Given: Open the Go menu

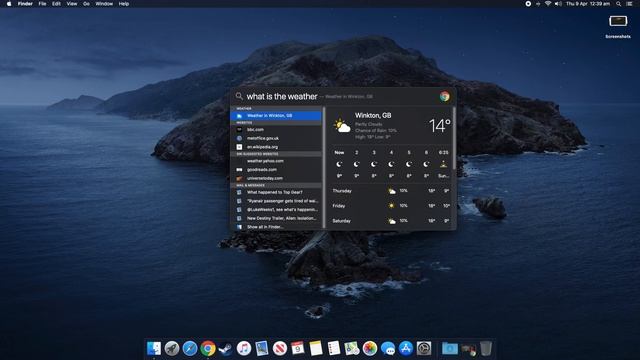Looking at the screenshot, I should coord(86,4).
